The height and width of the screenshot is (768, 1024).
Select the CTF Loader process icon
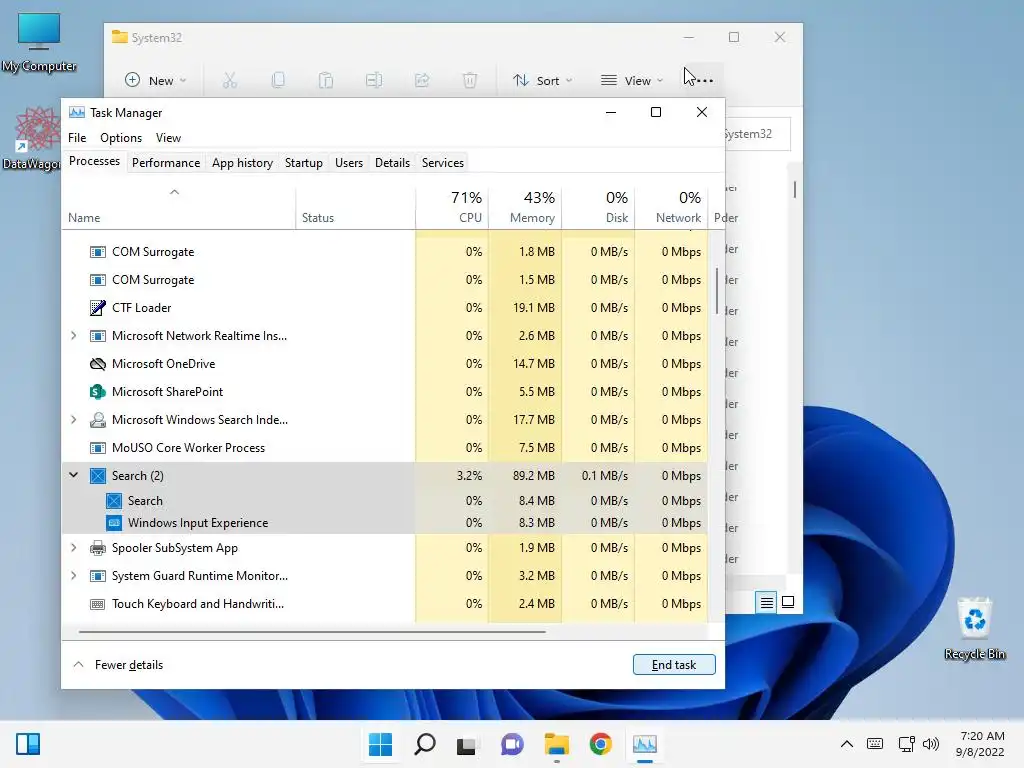pos(97,308)
